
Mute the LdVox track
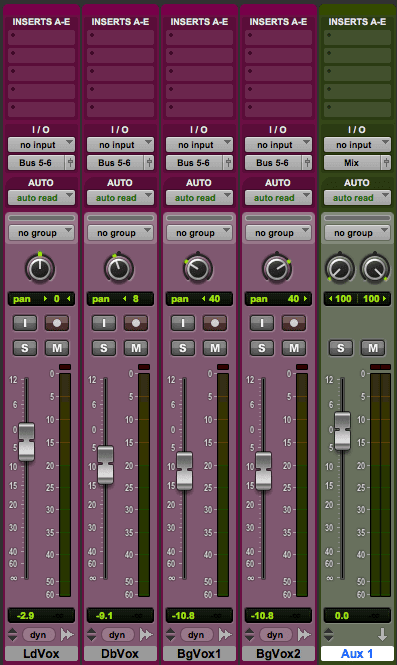click(x=57, y=348)
